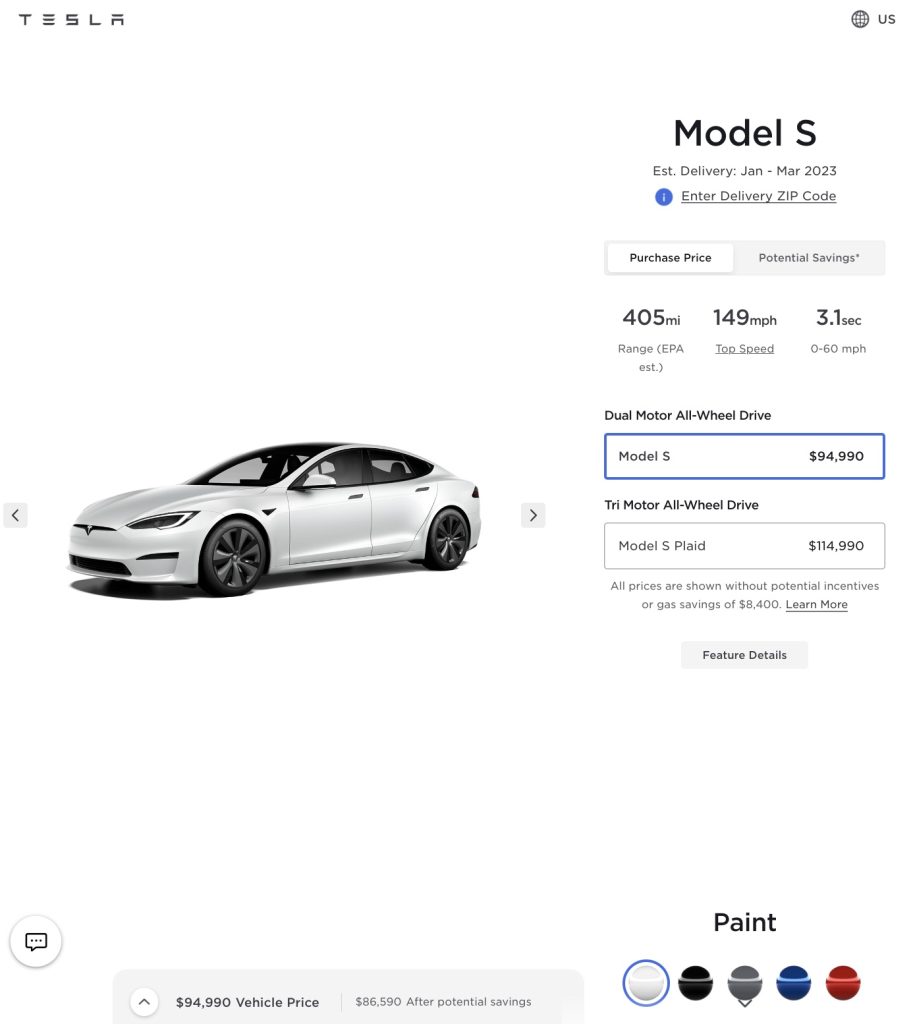Open Feature Details button
This screenshot has width=913, height=1024.
point(744,655)
